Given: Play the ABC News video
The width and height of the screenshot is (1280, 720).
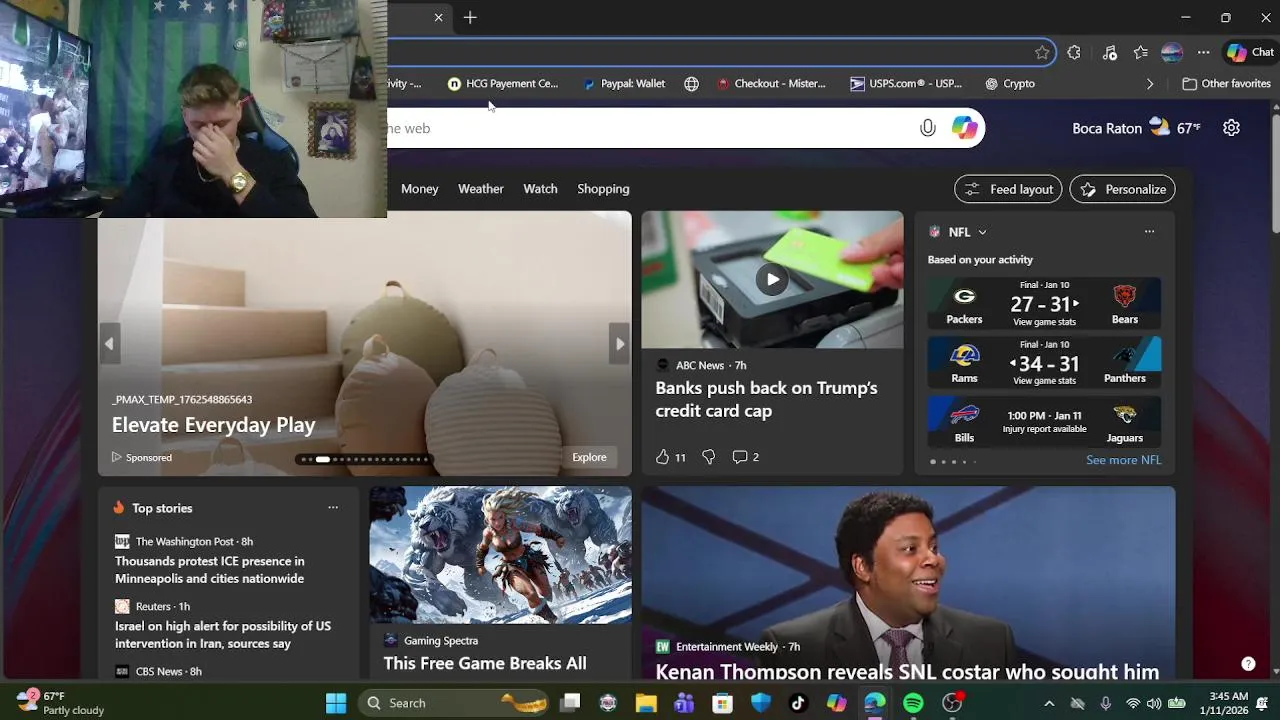Looking at the screenshot, I should tap(772, 279).
